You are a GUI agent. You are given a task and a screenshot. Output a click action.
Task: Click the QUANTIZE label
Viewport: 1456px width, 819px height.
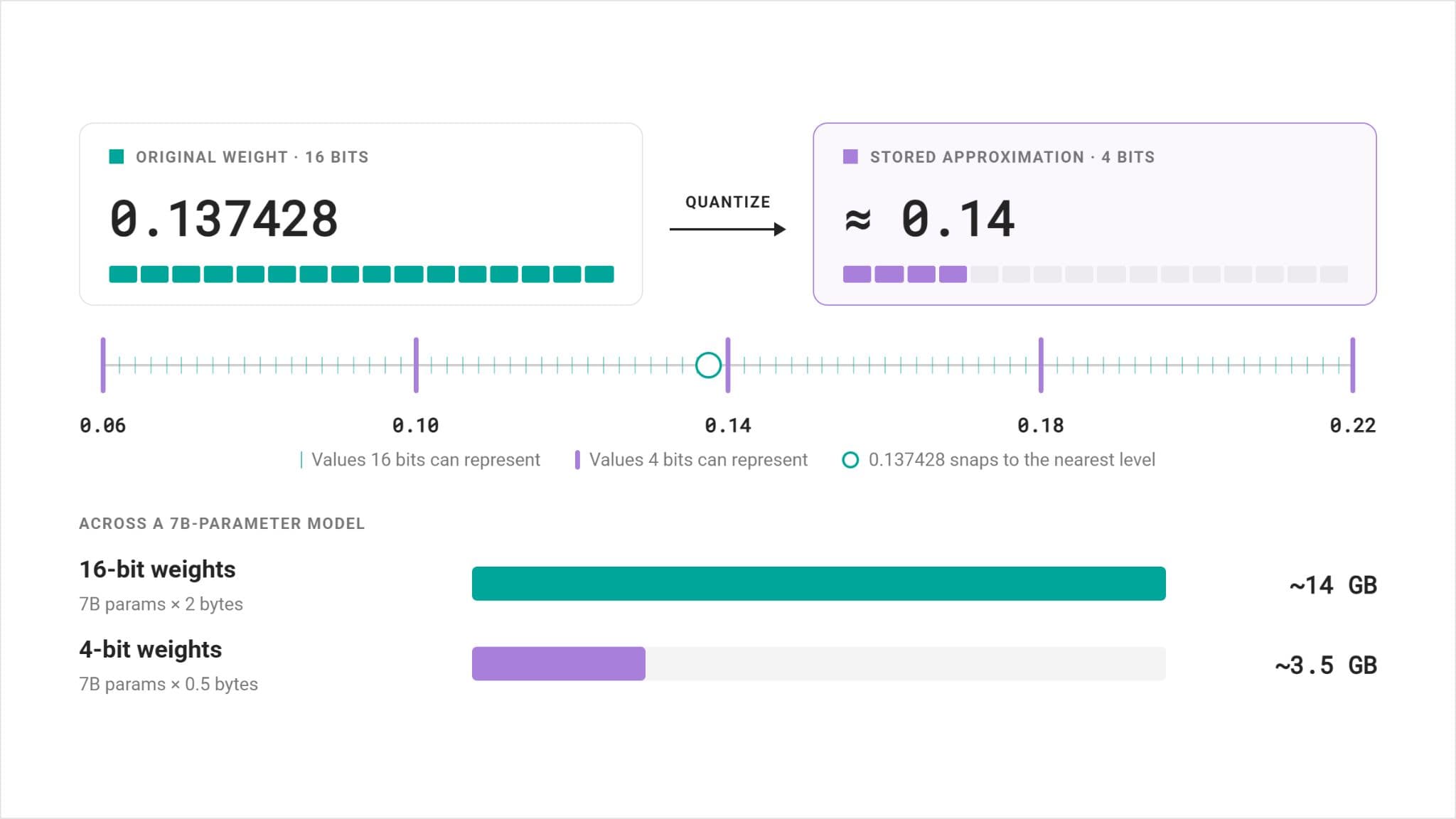[728, 202]
